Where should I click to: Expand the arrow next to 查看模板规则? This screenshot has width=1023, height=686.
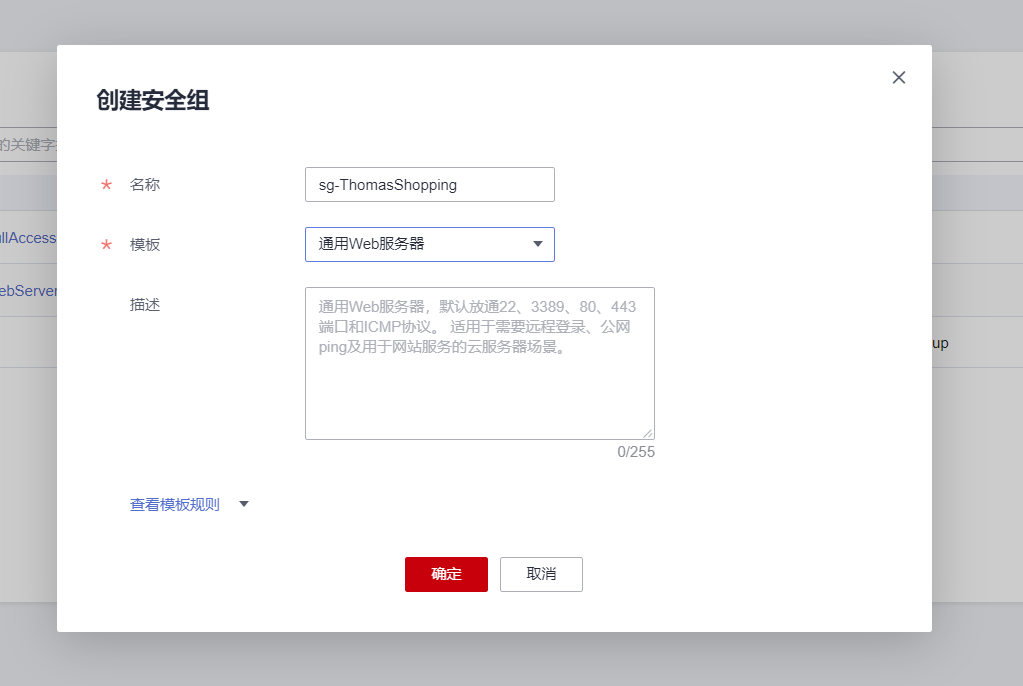click(244, 504)
